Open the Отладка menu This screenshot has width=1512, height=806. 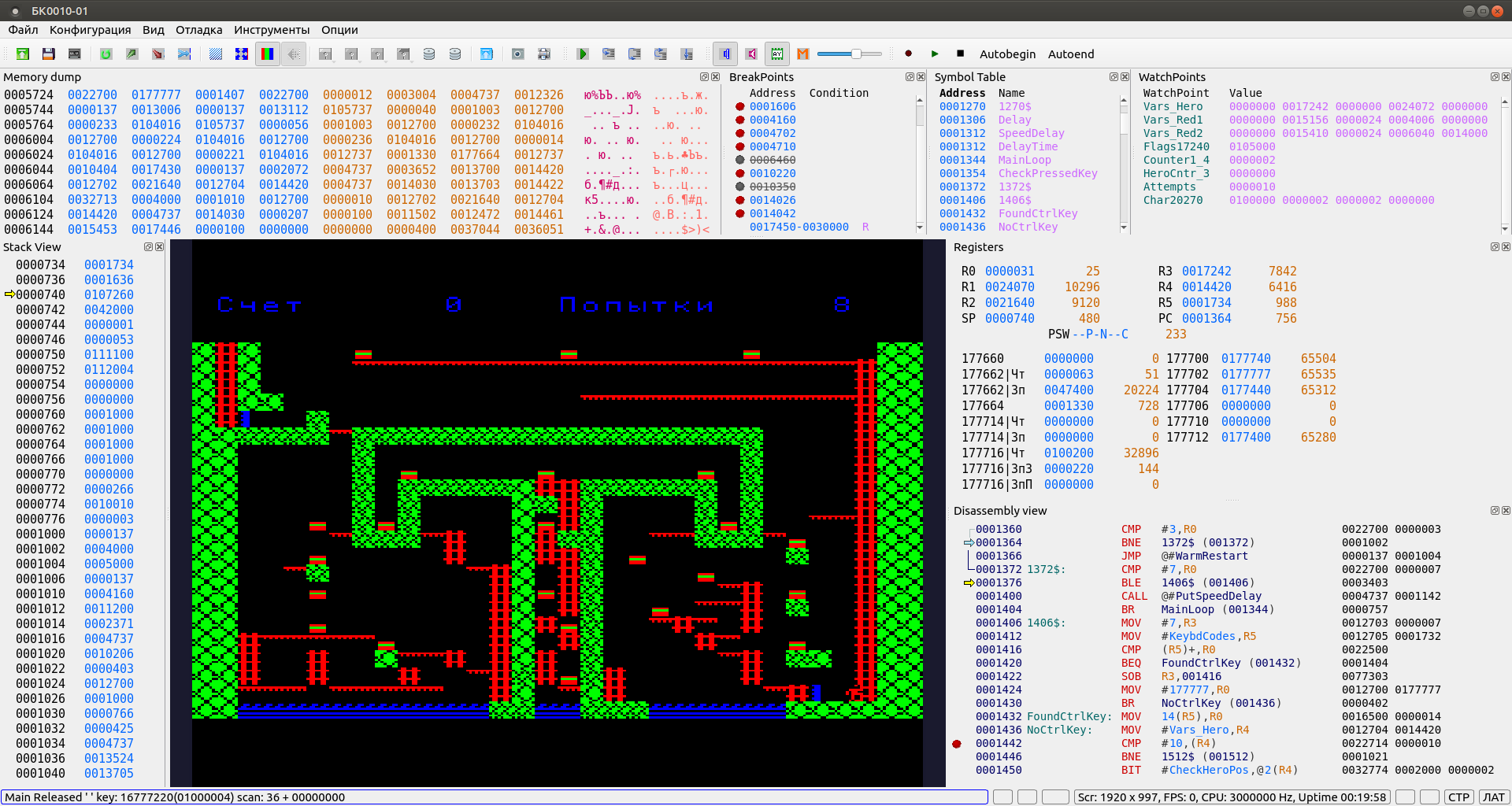[198, 30]
